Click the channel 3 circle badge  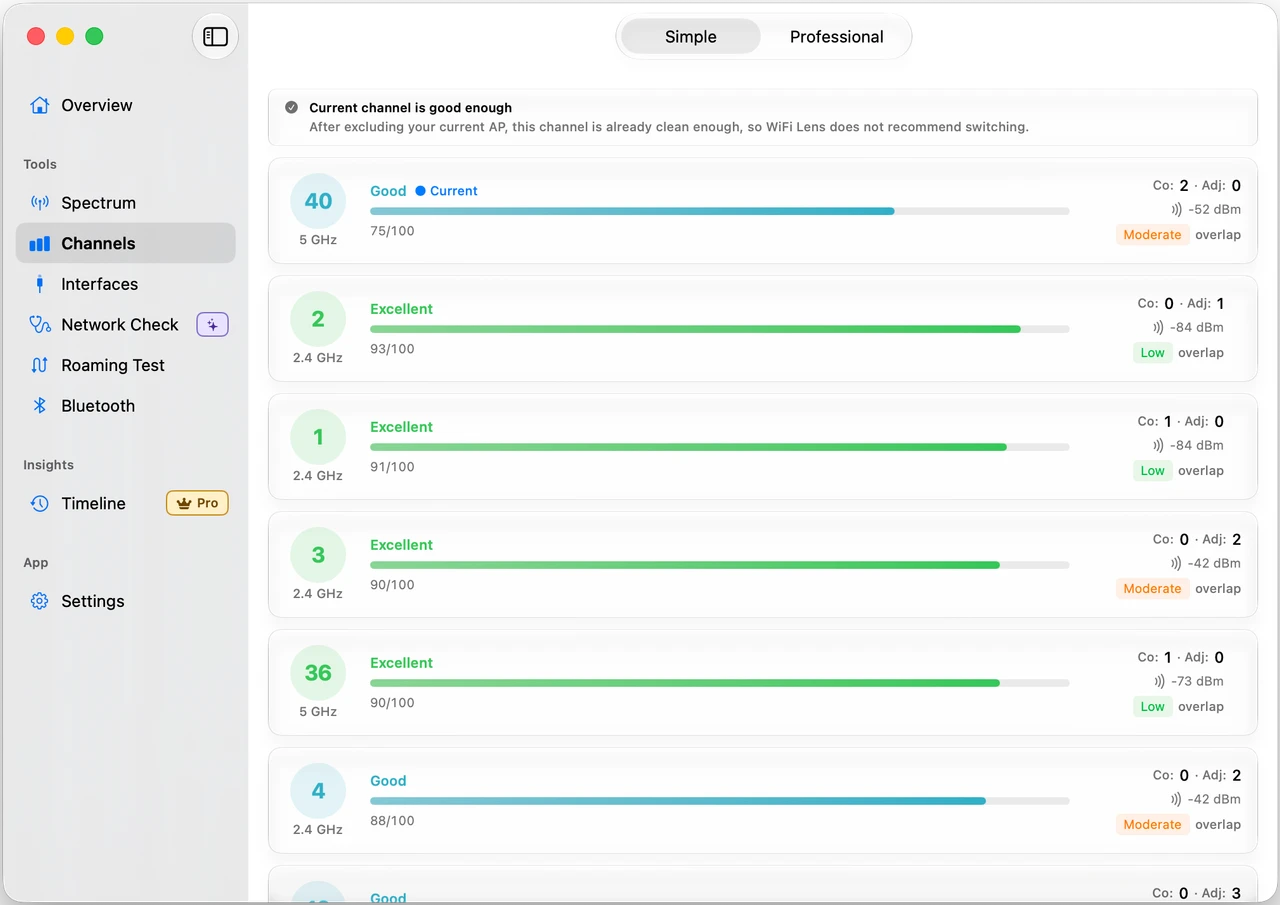318,555
